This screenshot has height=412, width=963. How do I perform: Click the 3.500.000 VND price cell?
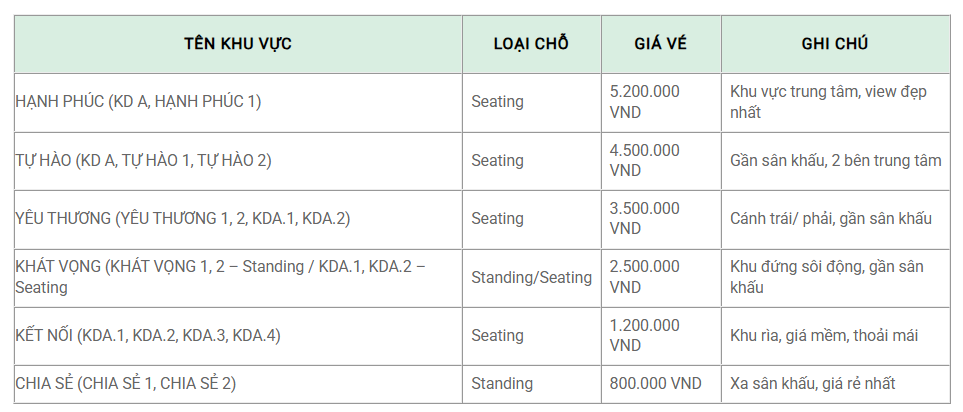661,219
